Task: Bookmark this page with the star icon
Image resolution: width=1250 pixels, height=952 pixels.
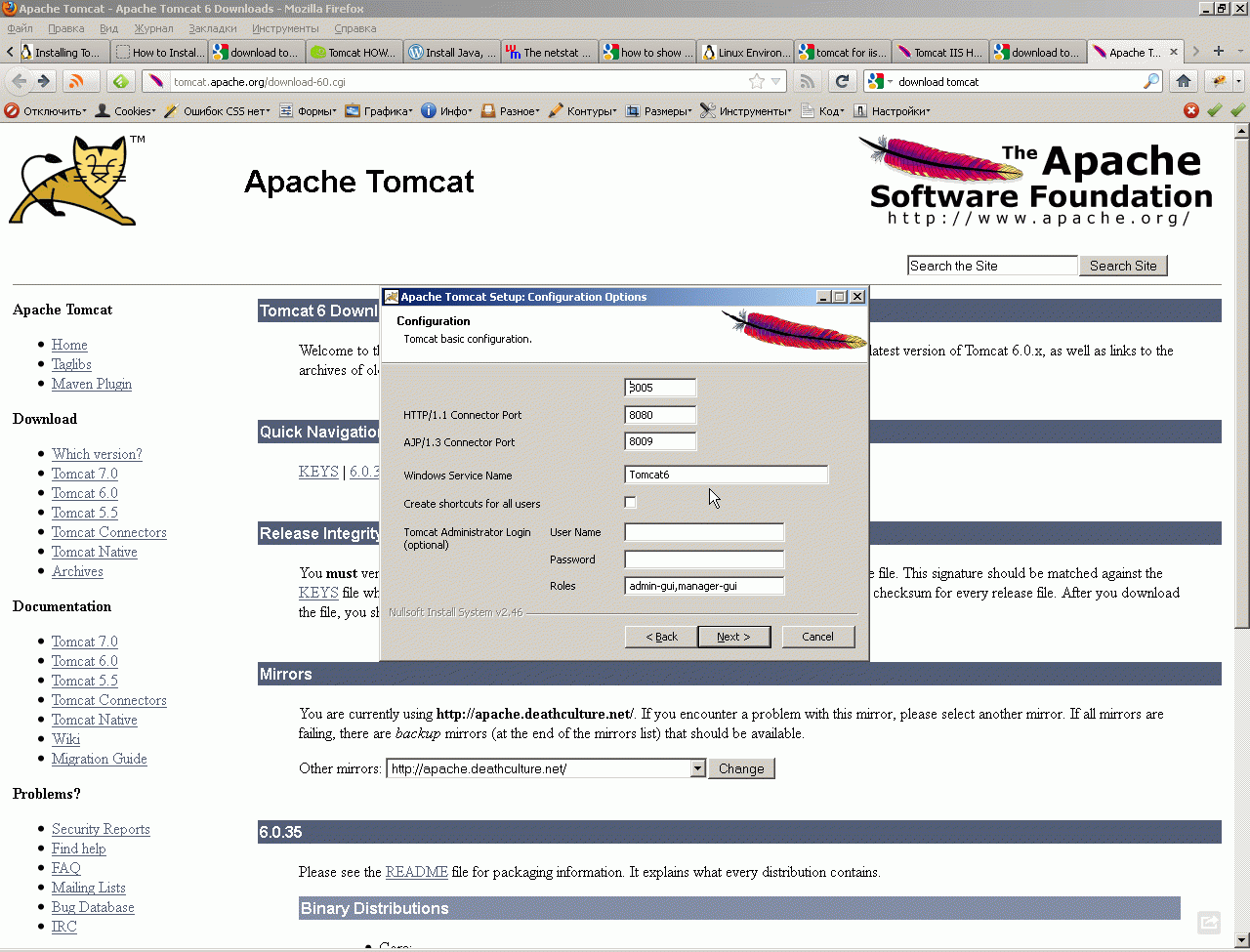Action: click(756, 81)
